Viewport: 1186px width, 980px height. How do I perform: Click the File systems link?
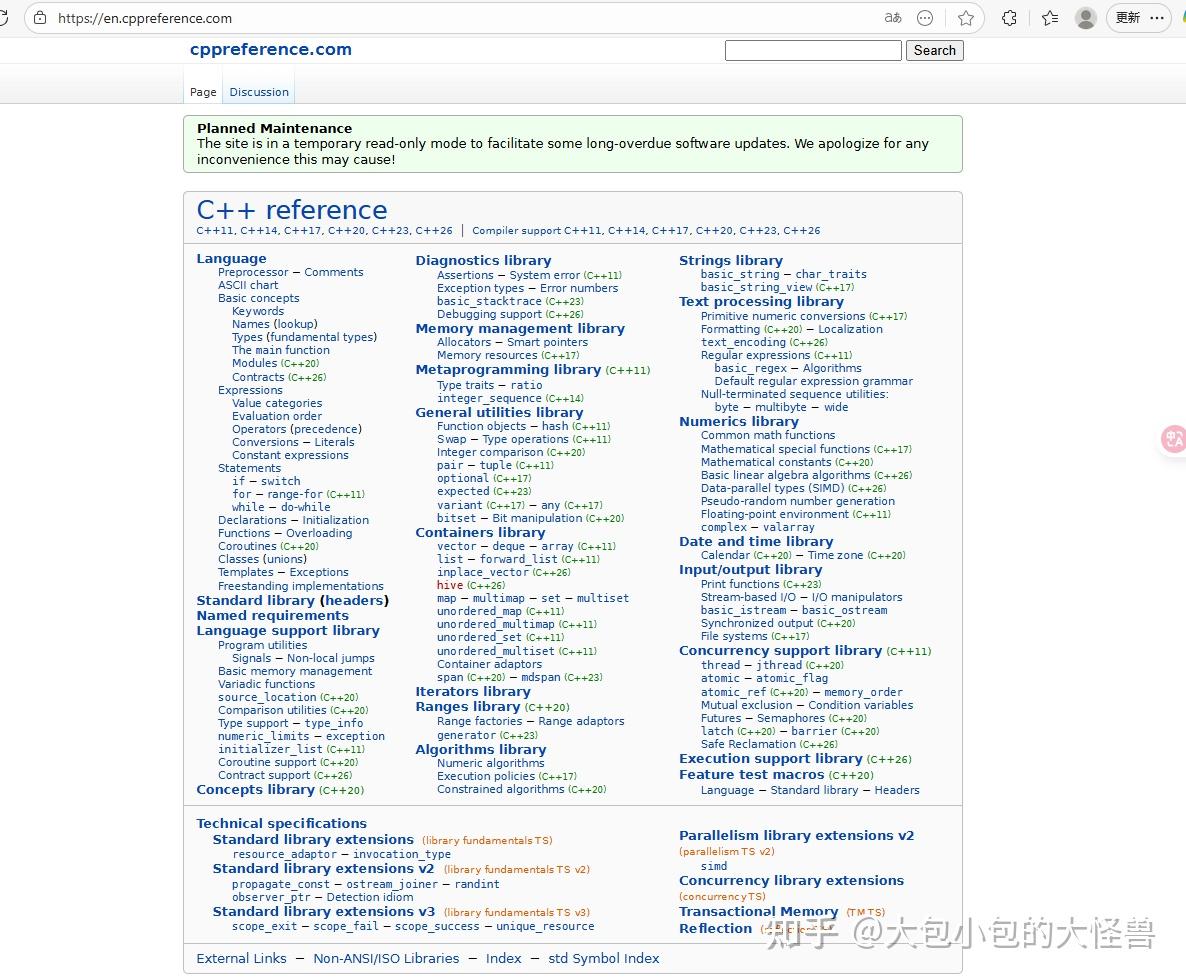pos(734,636)
